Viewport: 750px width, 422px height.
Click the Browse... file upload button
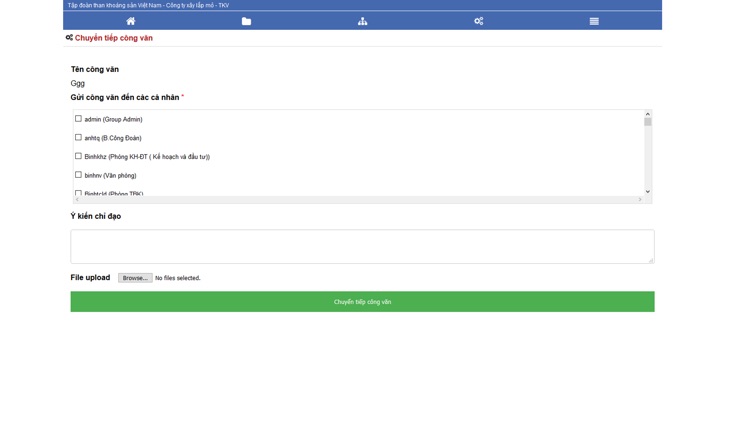(x=135, y=278)
